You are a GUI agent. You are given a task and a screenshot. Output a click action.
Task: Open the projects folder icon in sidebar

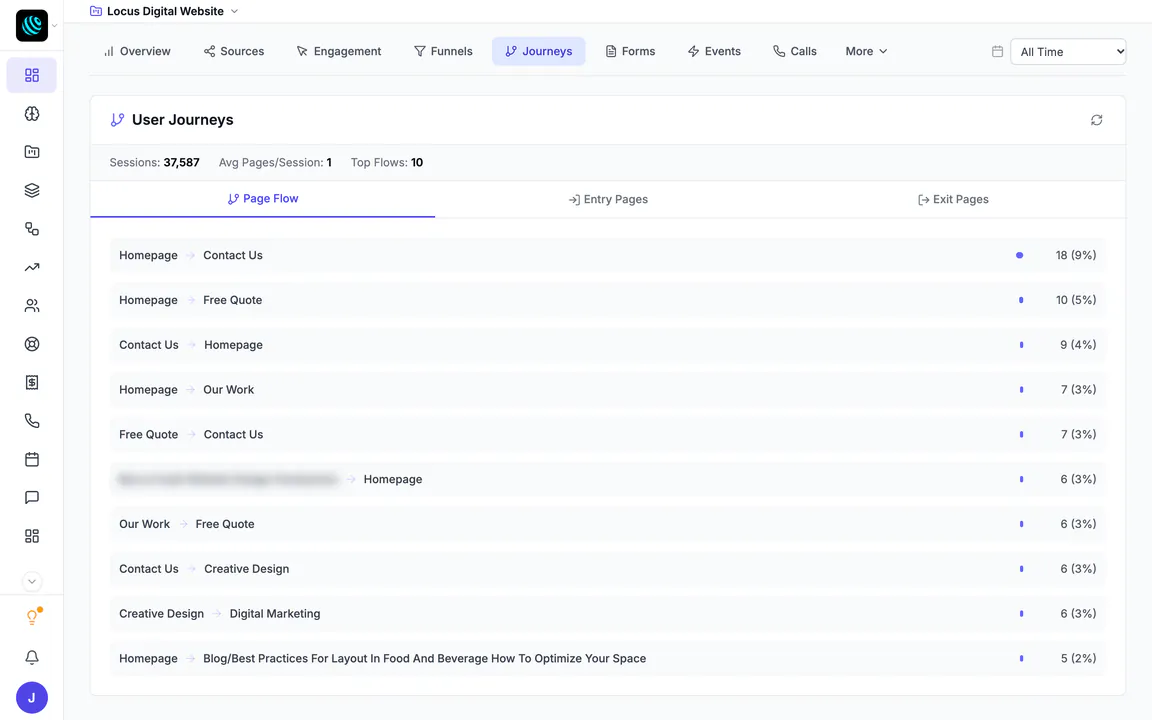(x=32, y=152)
